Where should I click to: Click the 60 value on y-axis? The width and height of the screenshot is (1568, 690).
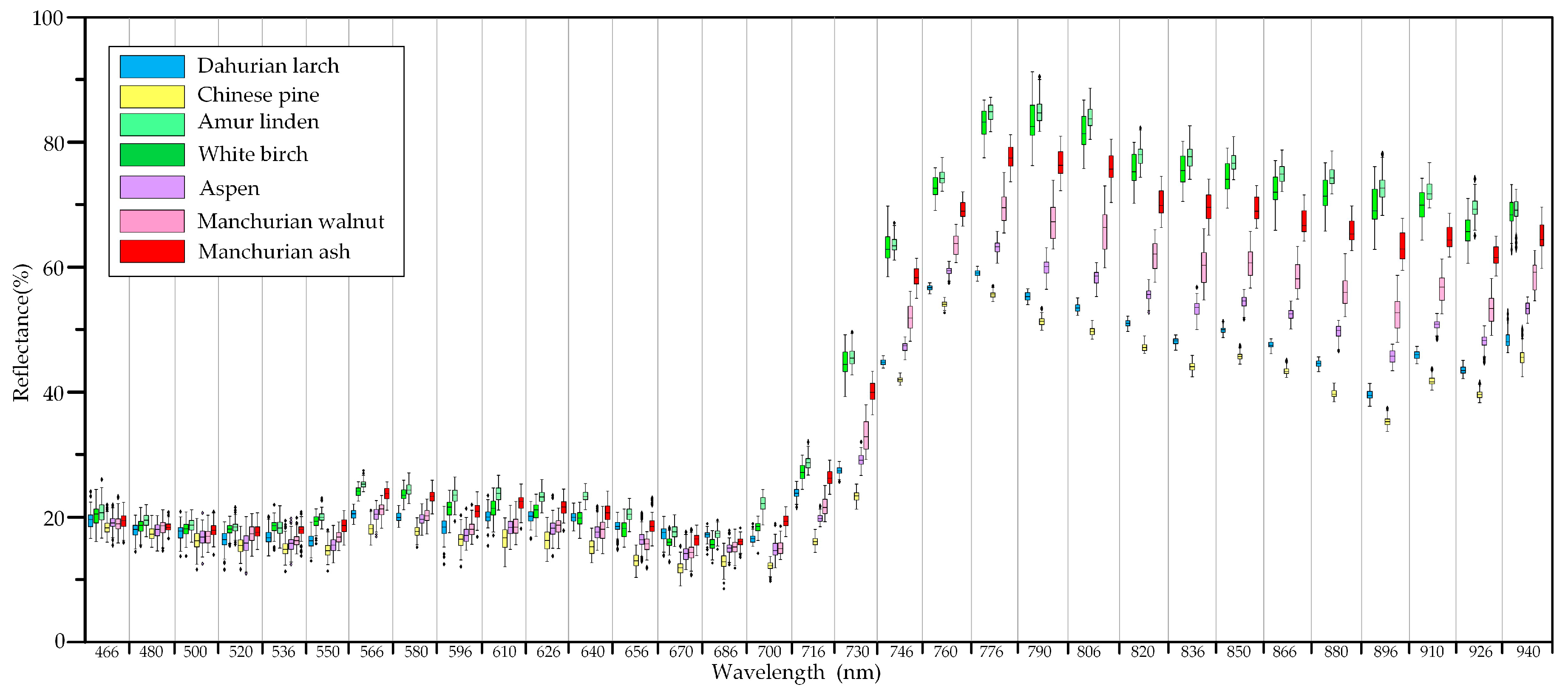tap(52, 268)
